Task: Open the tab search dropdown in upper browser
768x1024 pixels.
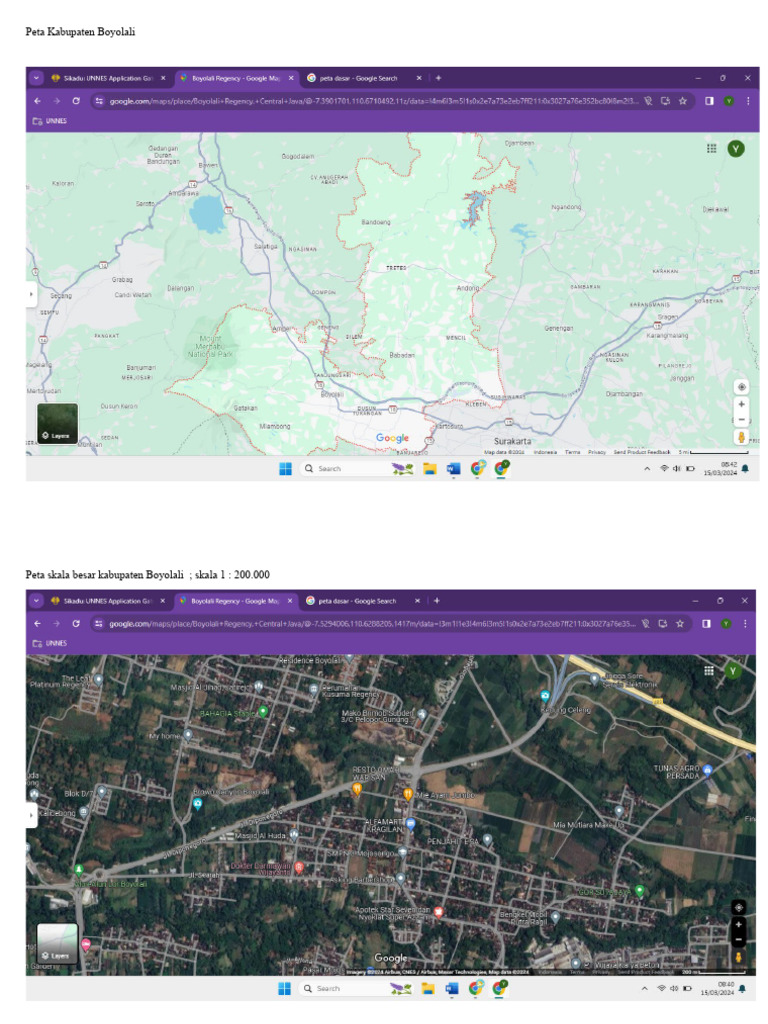Action: click(37, 78)
